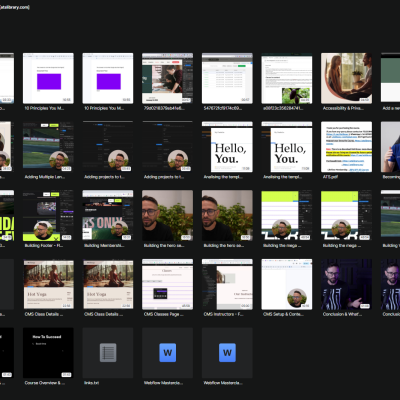Open the How To Succeed course overview thumbnail
Screen dimensions: 400x400
tap(48, 353)
